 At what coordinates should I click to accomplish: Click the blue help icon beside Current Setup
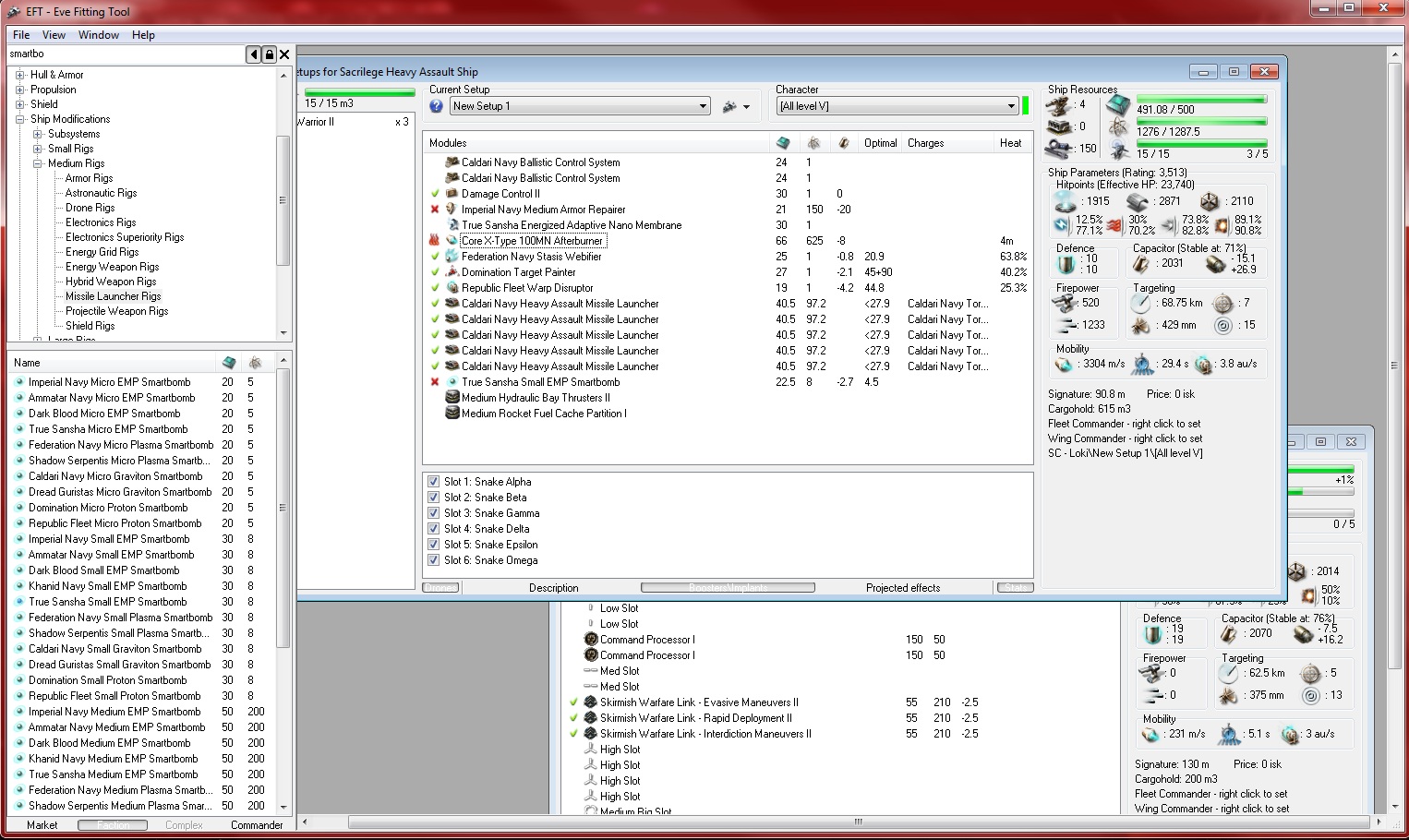tap(437, 106)
